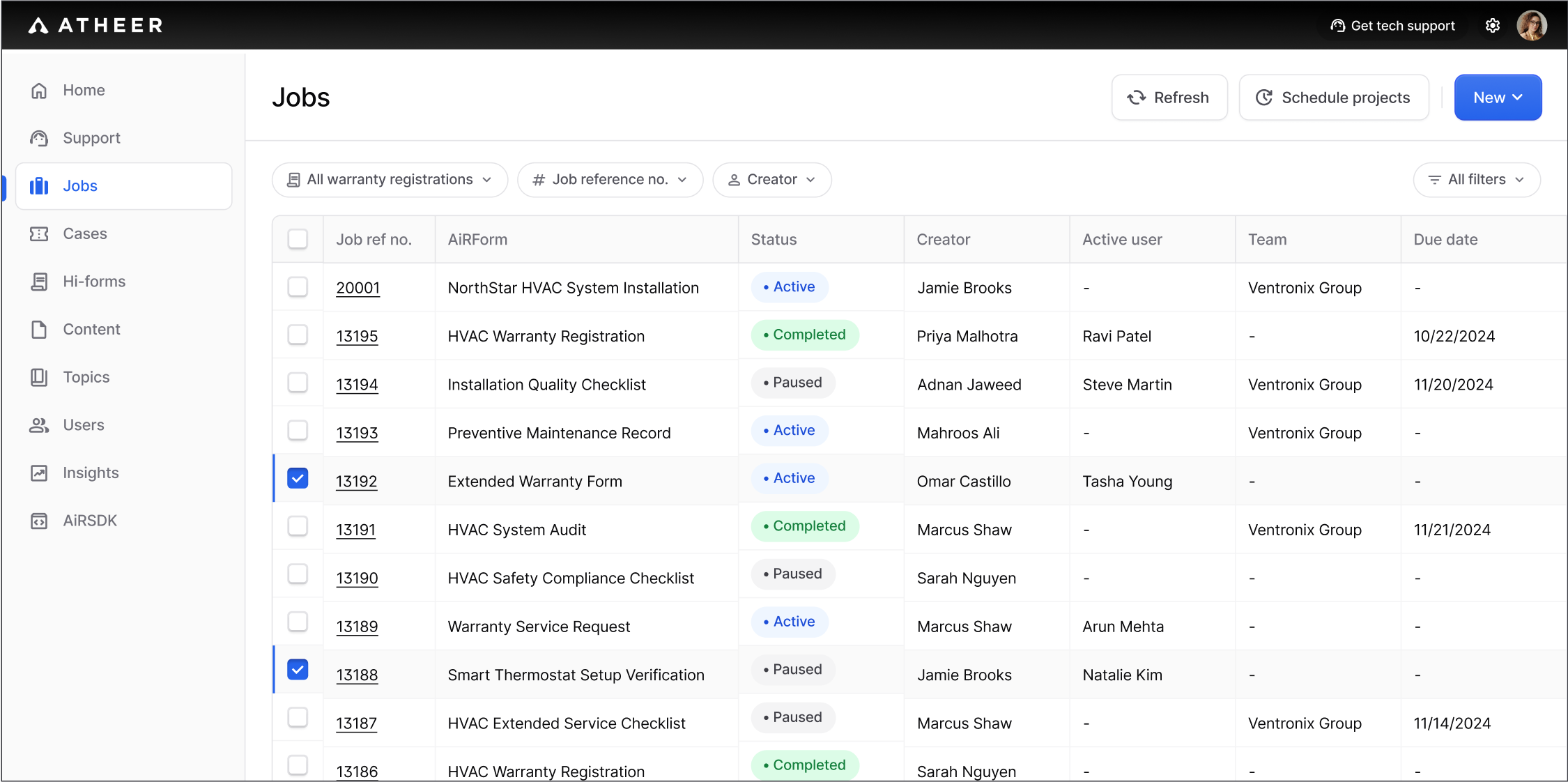Screen dimensions: 1568x782
Task: Open the Cases page
Action: tap(123, 233)
